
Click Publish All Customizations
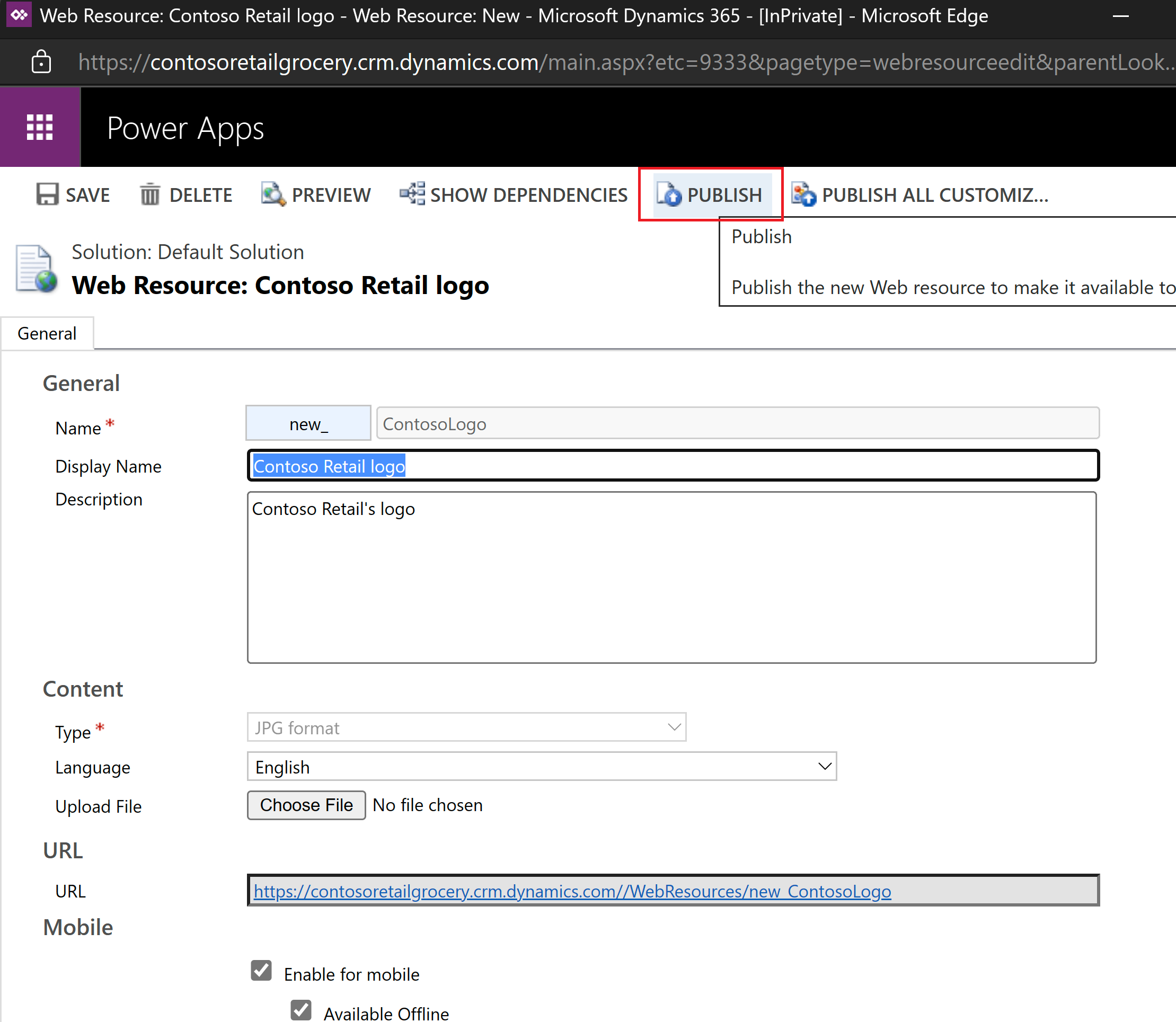[x=920, y=195]
